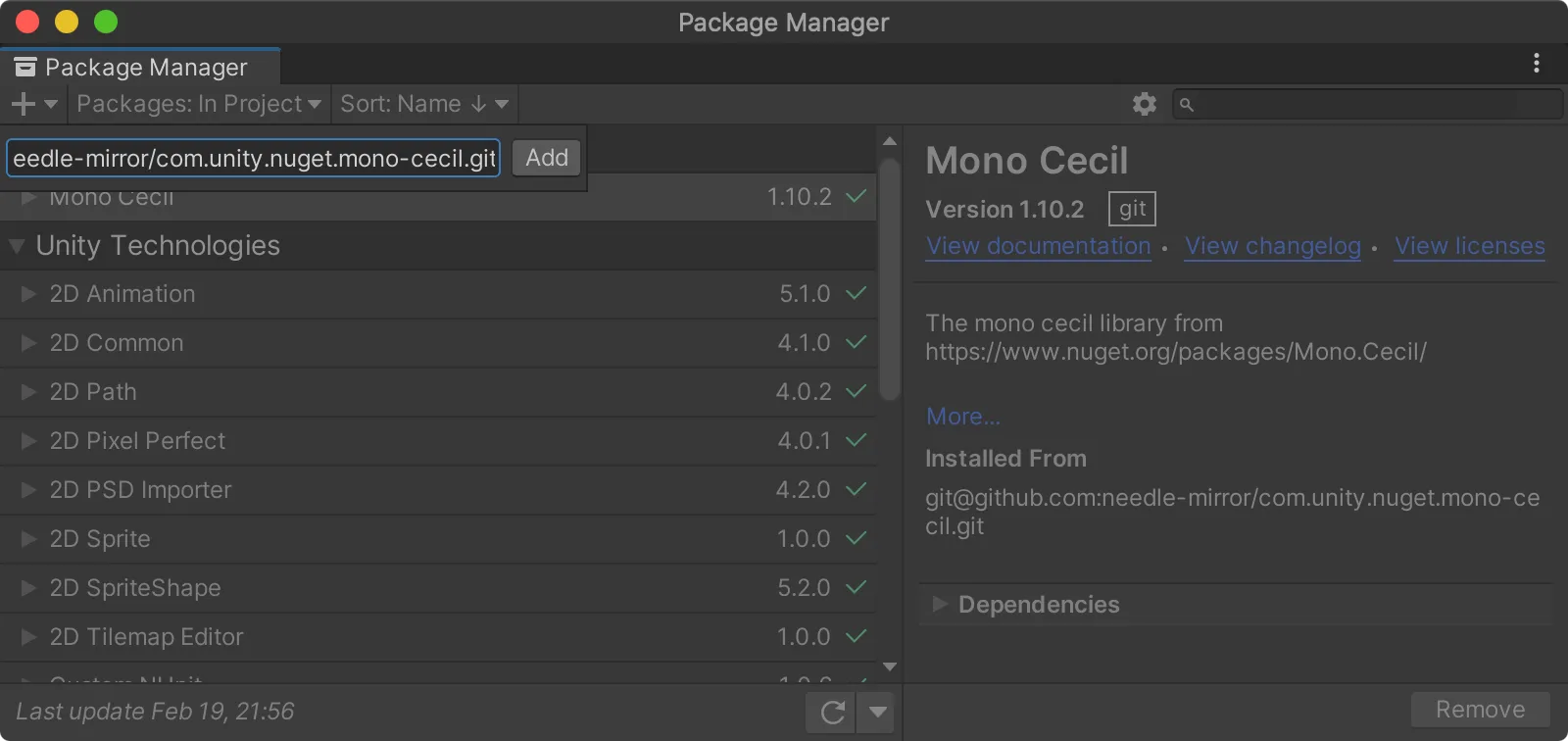Viewport: 1568px width, 741px height.
Task: Open the Packages: In Project dropdown
Action: (x=199, y=104)
